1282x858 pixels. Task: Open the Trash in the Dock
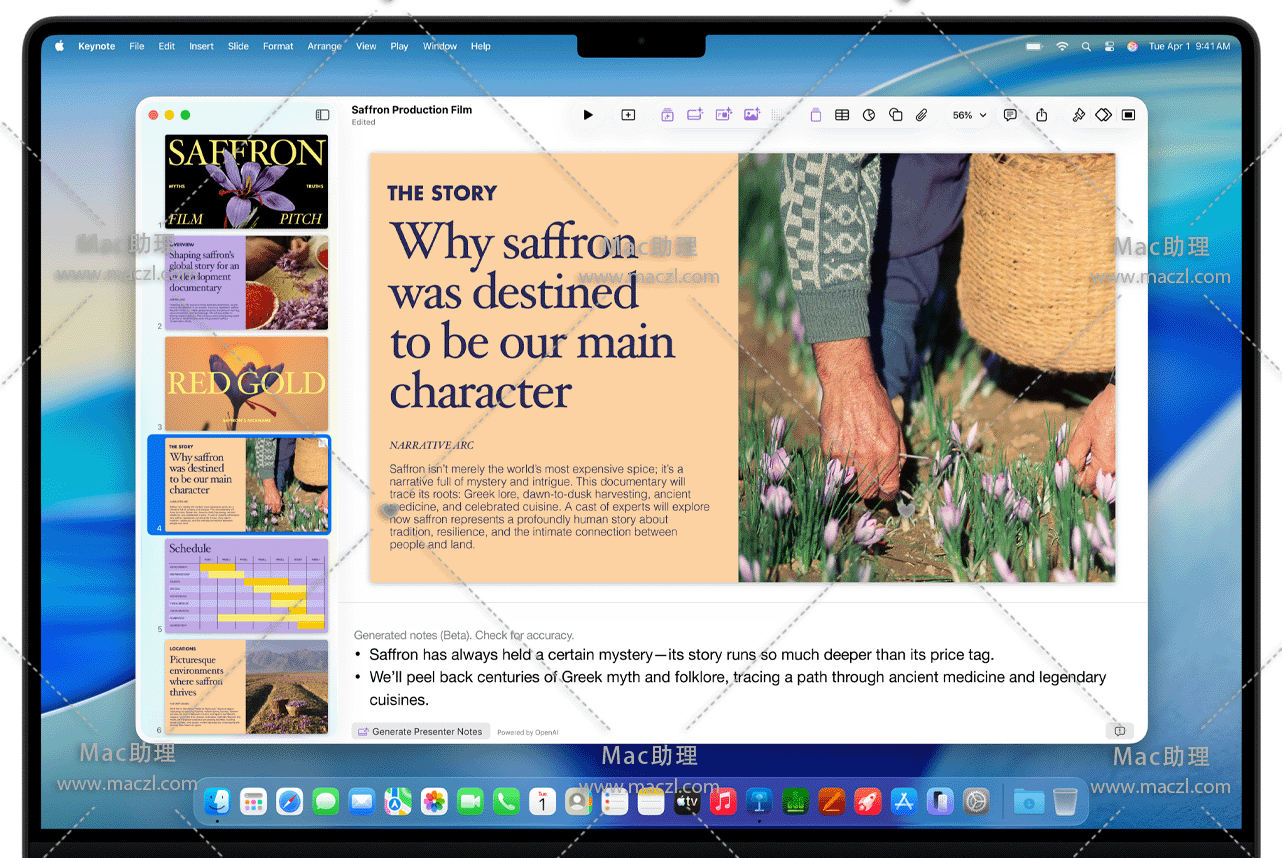click(x=1065, y=801)
